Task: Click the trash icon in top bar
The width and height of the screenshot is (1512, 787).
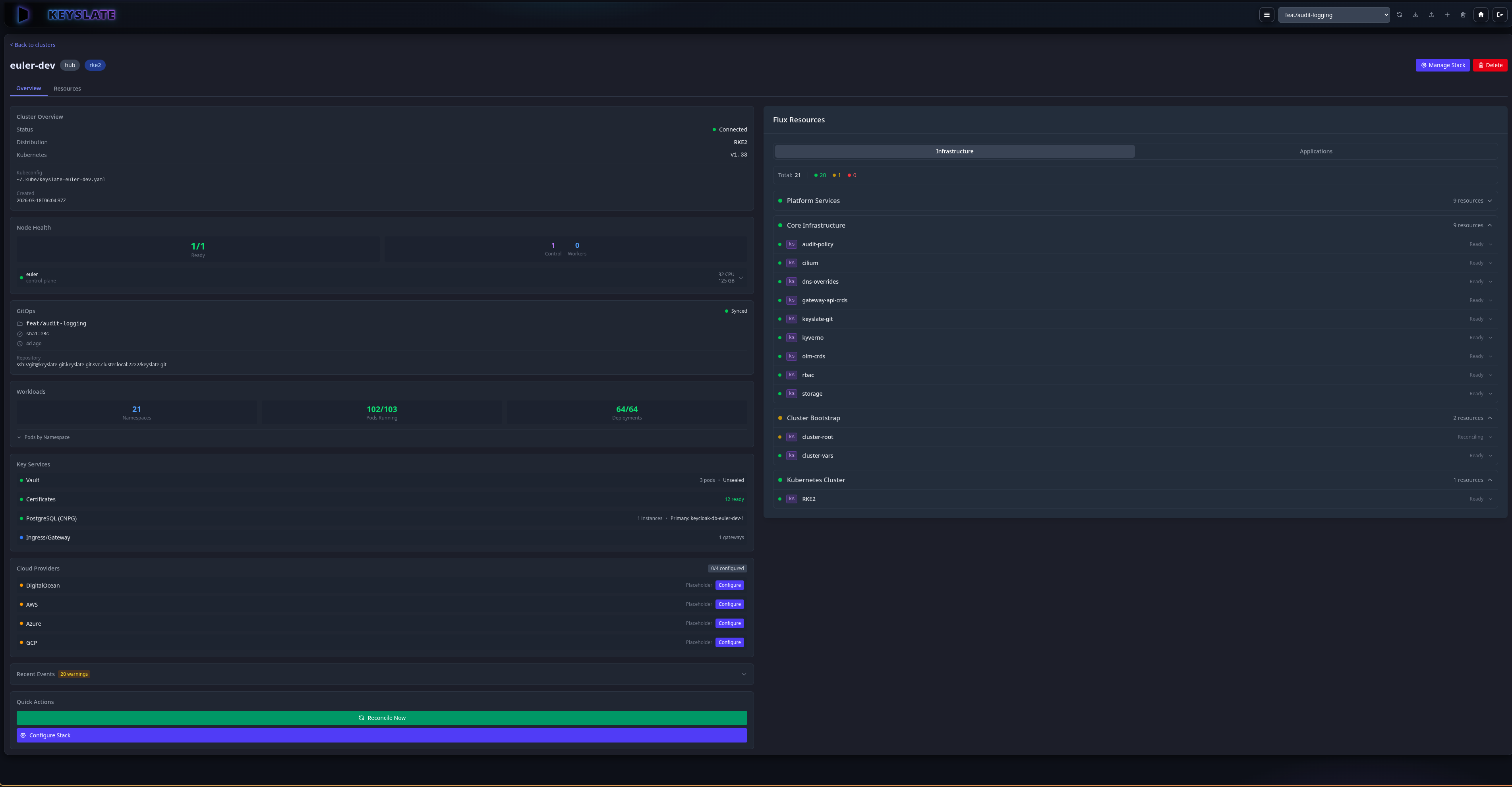Action: pyautogui.click(x=1463, y=15)
